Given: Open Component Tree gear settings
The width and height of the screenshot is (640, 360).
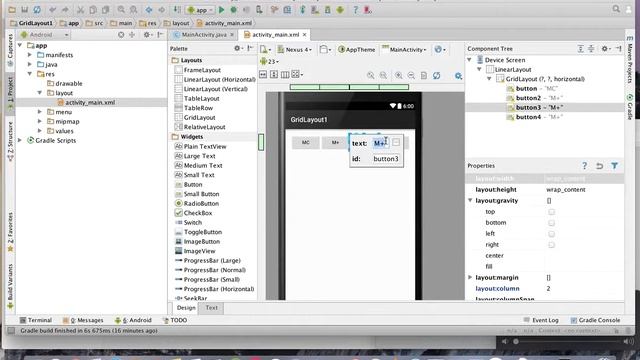Looking at the screenshot, I should point(606,49).
